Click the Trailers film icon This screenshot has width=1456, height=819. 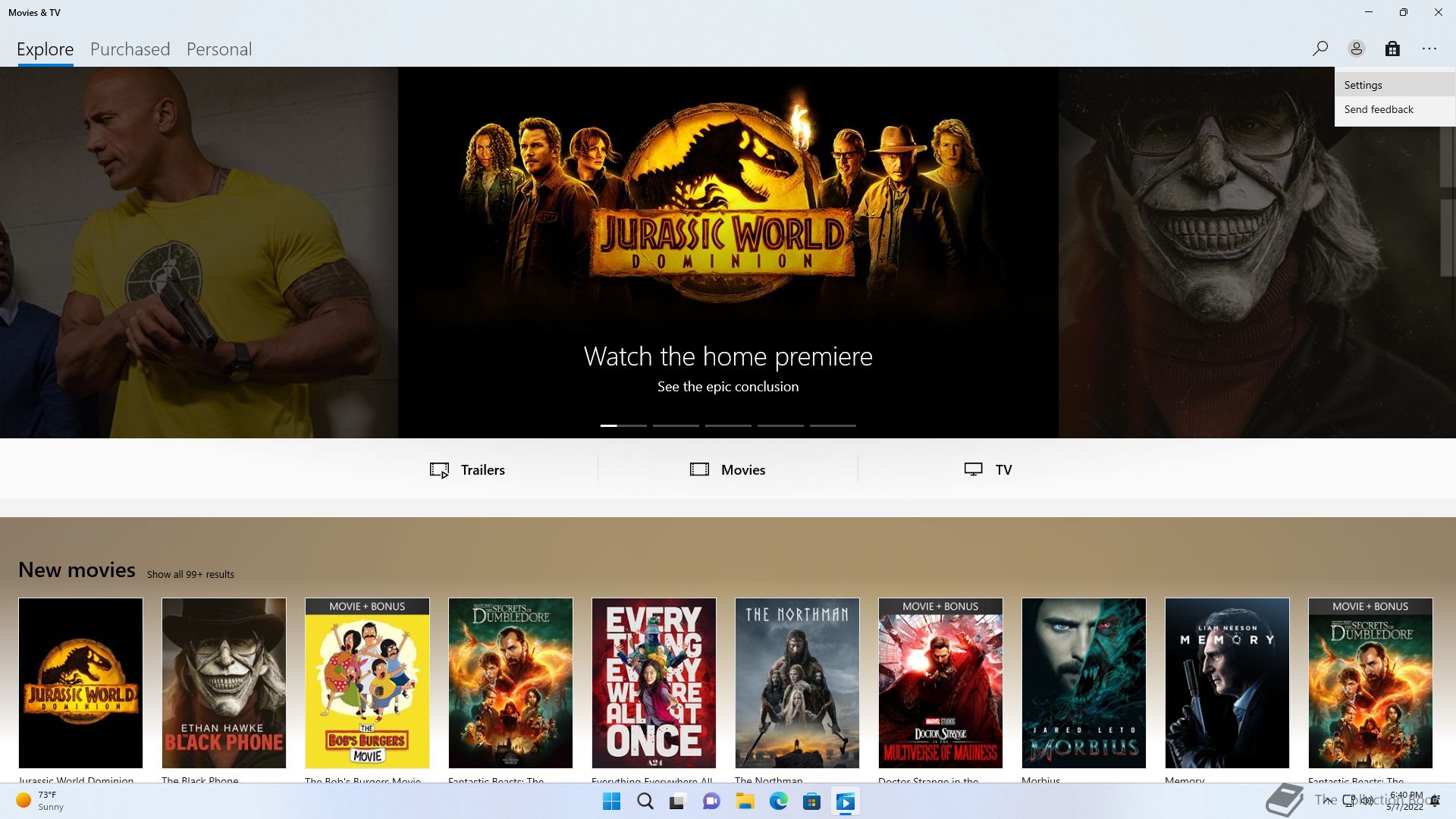[x=439, y=470]
